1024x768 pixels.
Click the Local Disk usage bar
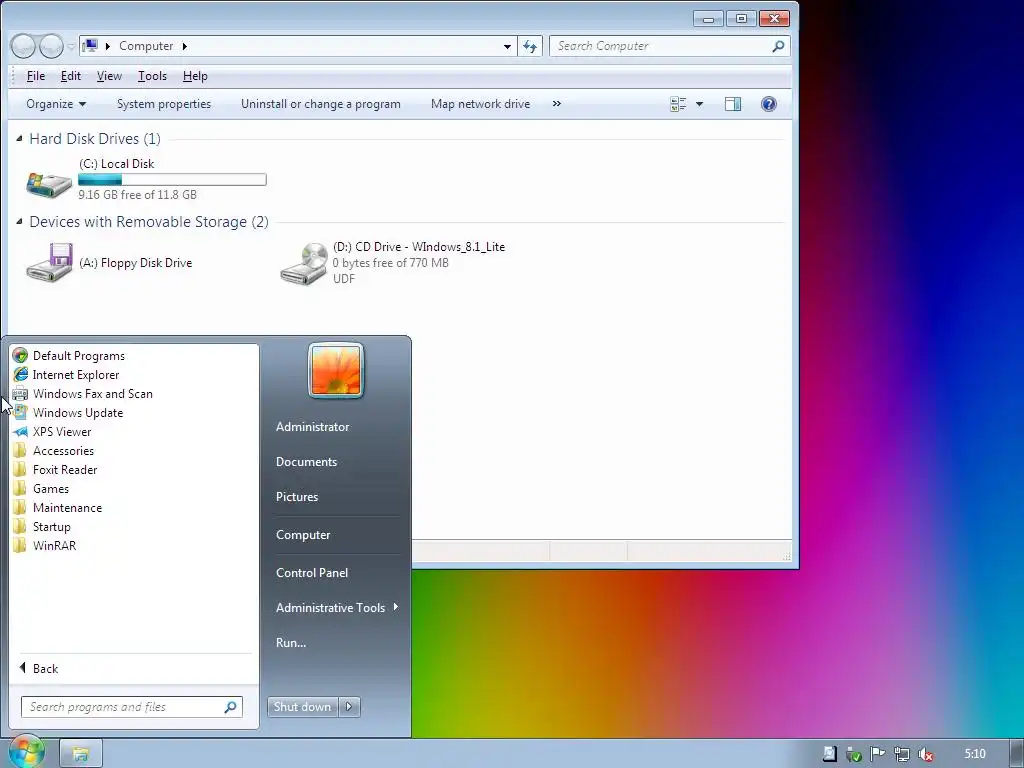172,180
